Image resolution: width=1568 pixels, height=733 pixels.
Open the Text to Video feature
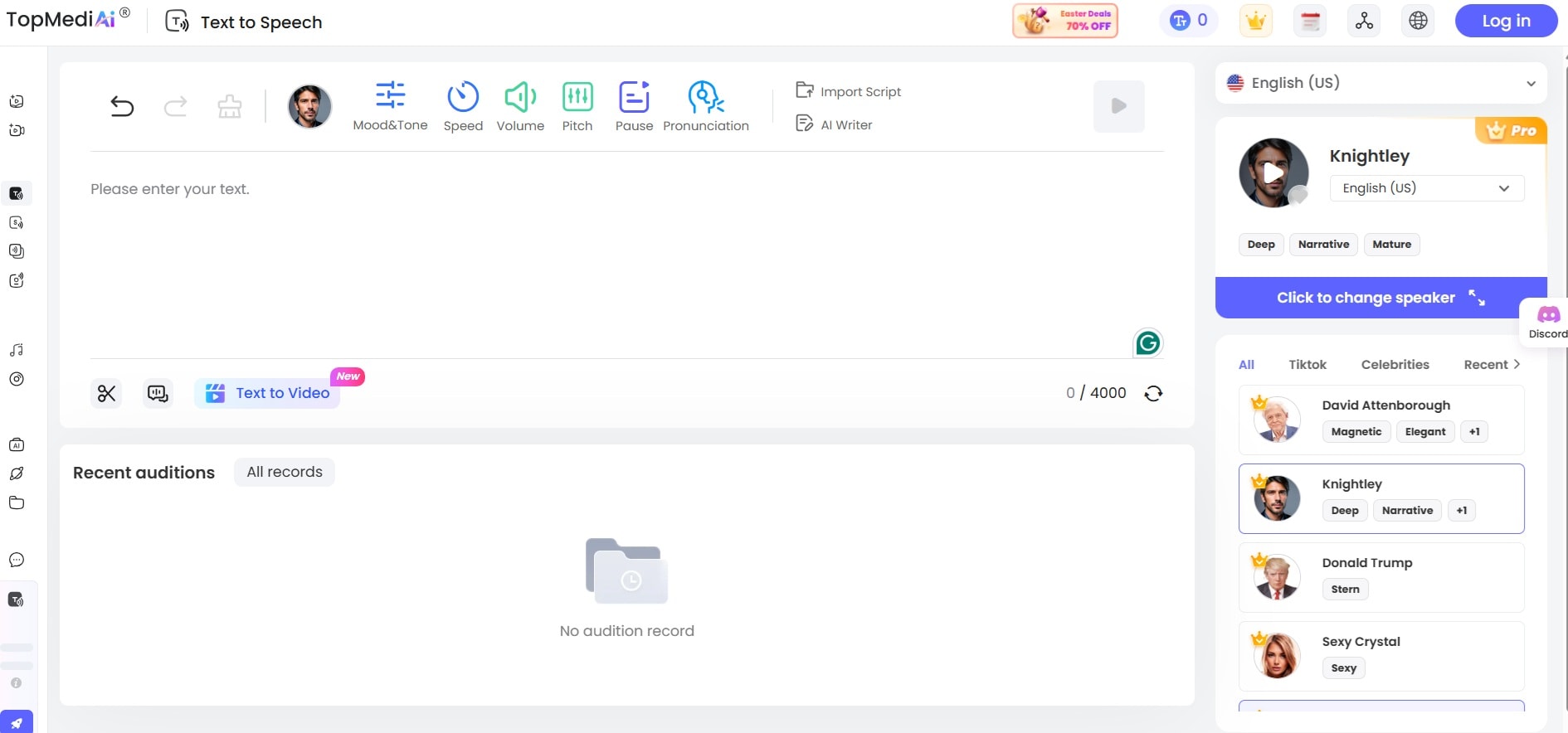tap(267, 393)
